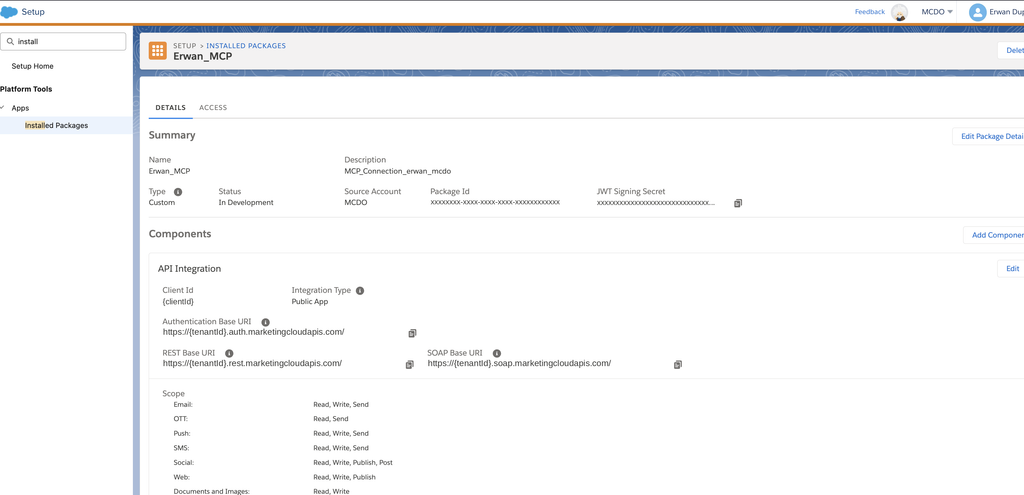Viewport: 1024px width, 495px height.
Task: Click the Public App integration type
Action: [310, 302]
